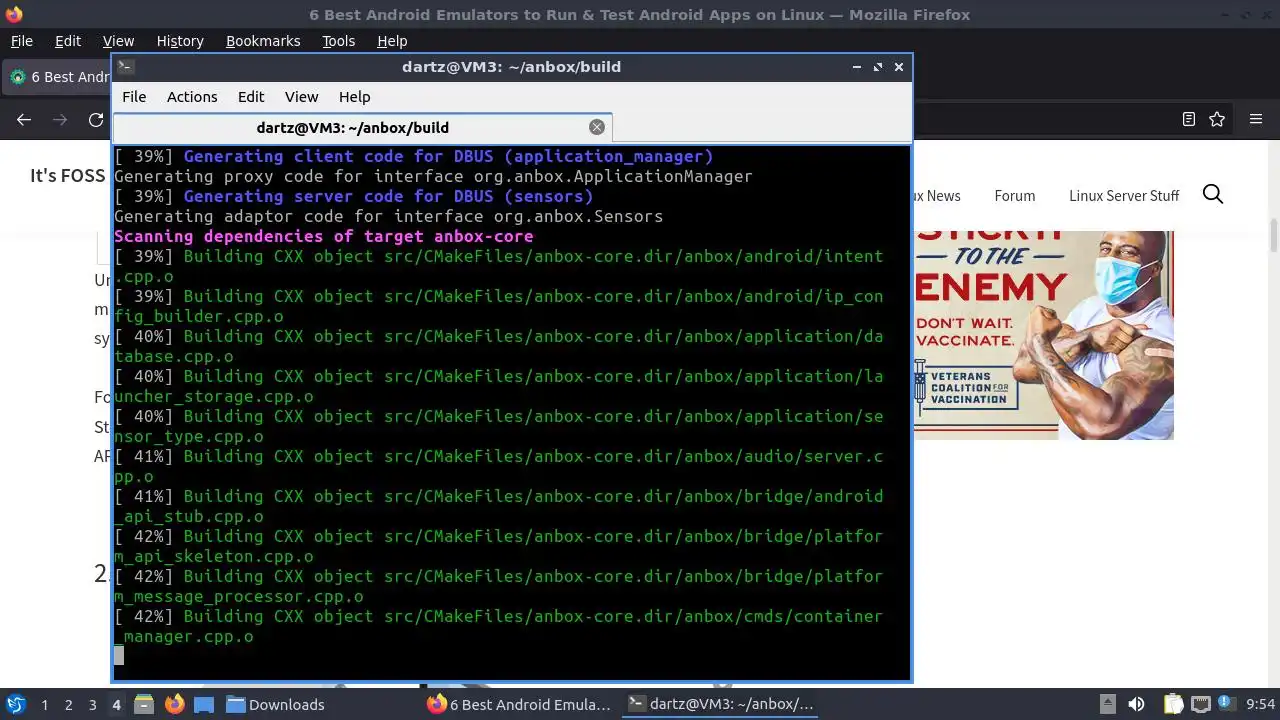Open the Firefox hamburger menu

[x=1256, y=119]
